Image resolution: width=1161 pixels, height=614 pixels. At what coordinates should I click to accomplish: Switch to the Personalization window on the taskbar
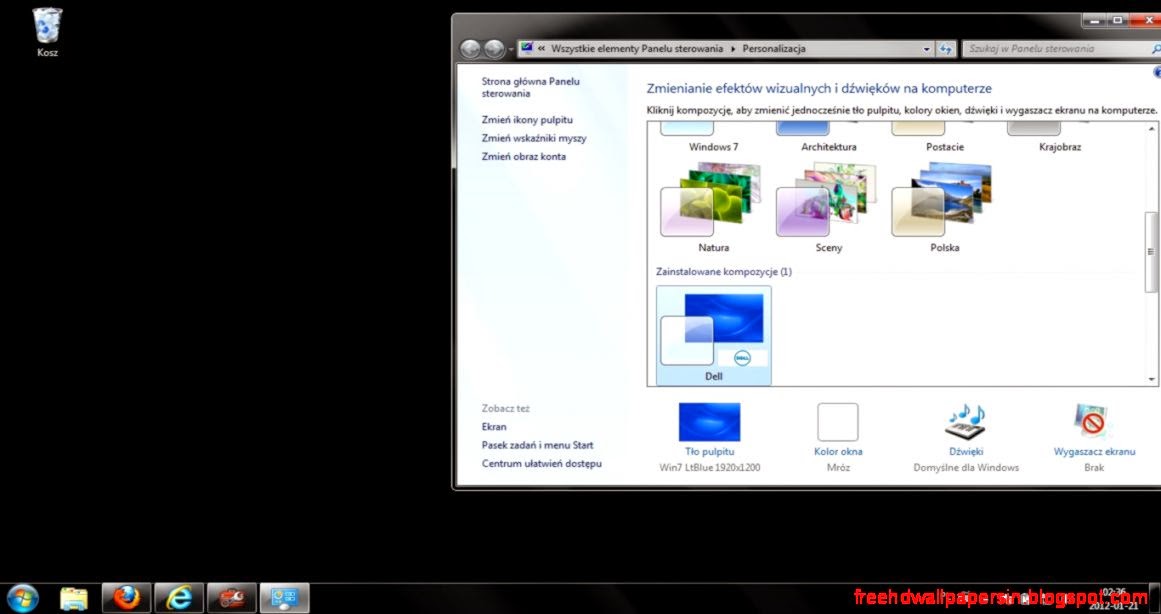[x=285, y=597]
